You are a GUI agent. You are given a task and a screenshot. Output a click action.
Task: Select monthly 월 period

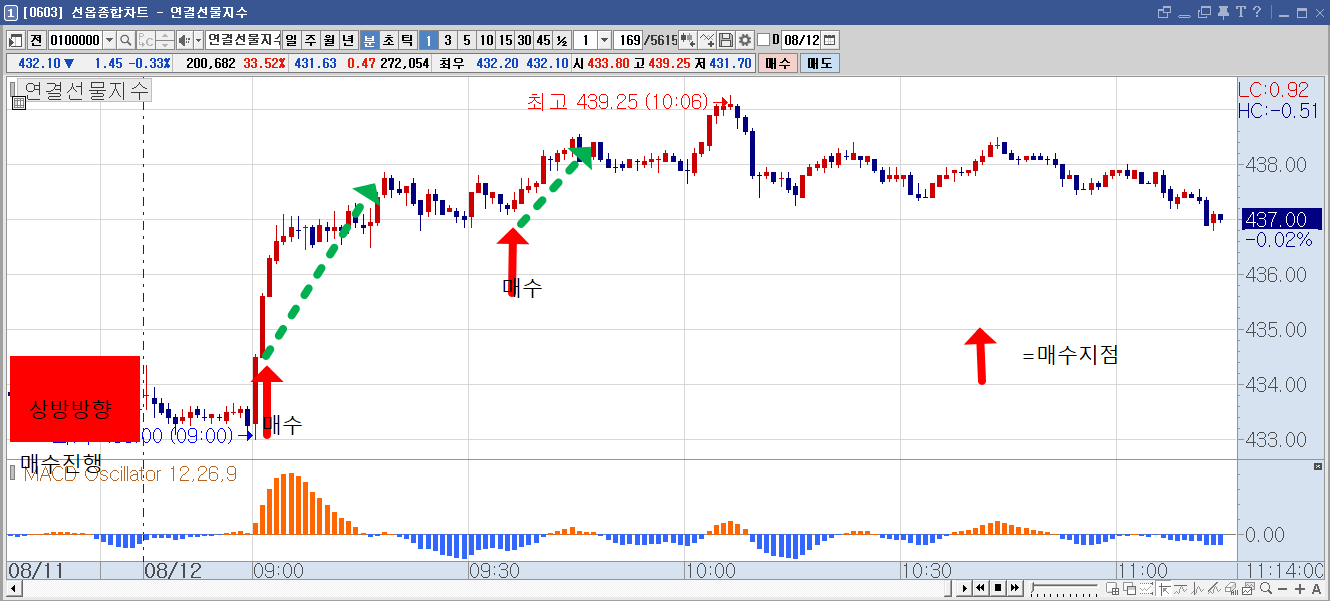329,40
